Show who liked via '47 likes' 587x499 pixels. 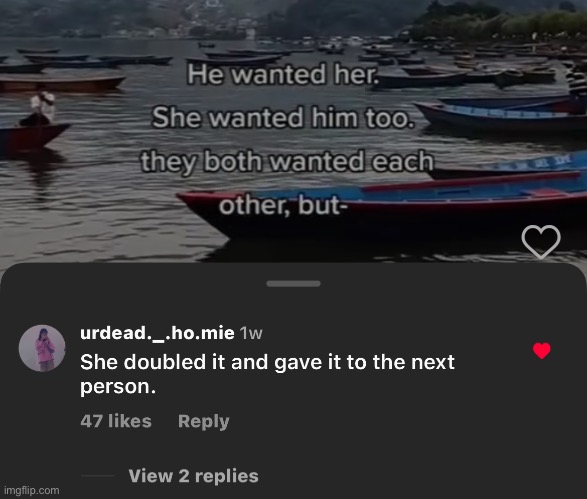(x=116, y=421)
